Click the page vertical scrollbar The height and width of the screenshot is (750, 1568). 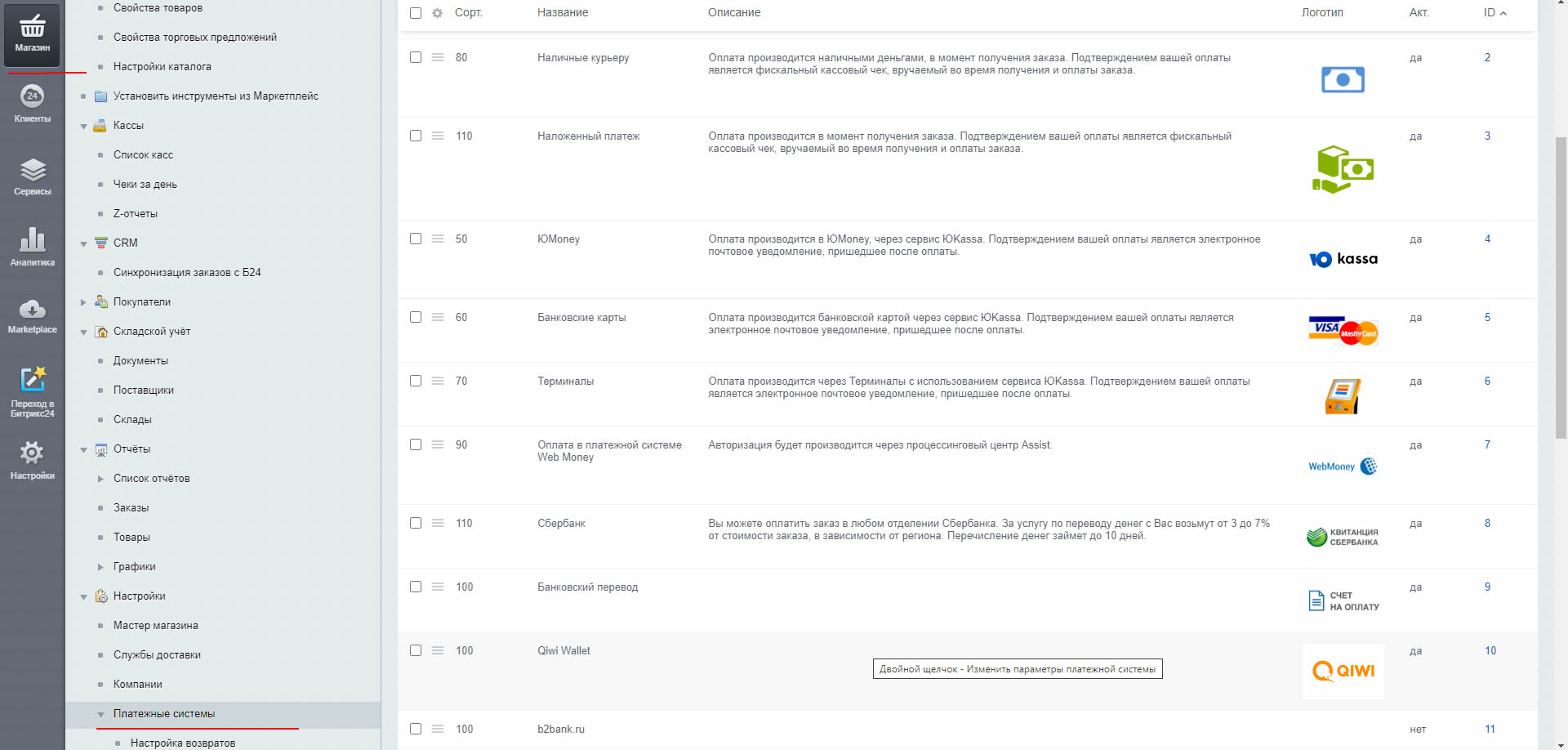pyautogui.click(x=1561, y=286)
